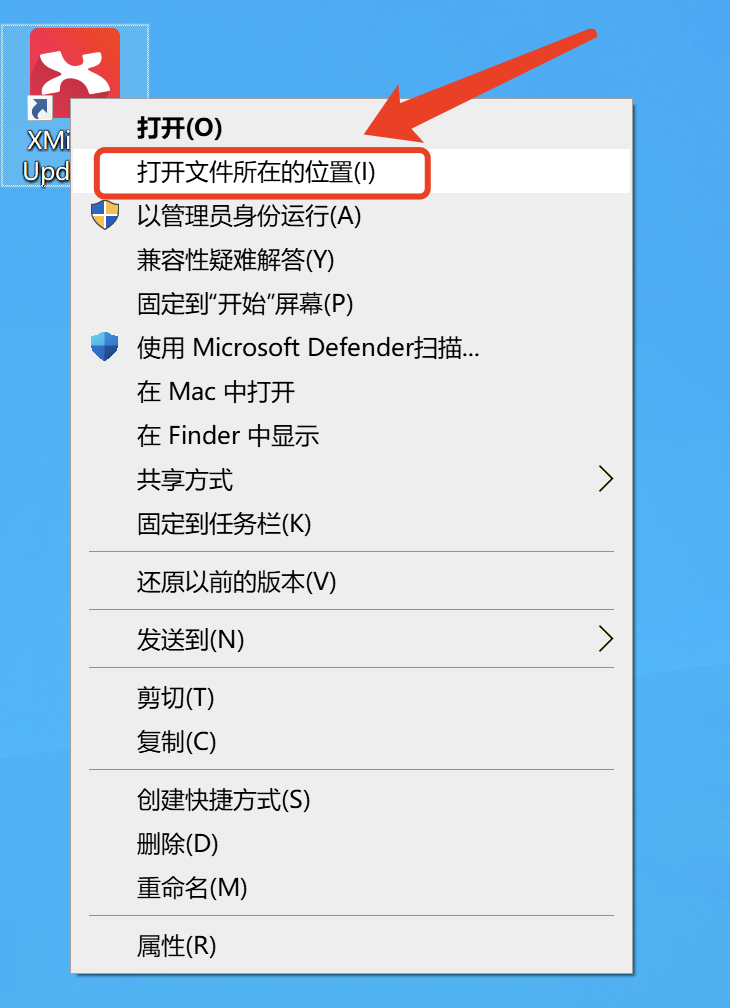
Task: Scan using 使用 Microsoft Defender扫描...
Action: point(308,348)
